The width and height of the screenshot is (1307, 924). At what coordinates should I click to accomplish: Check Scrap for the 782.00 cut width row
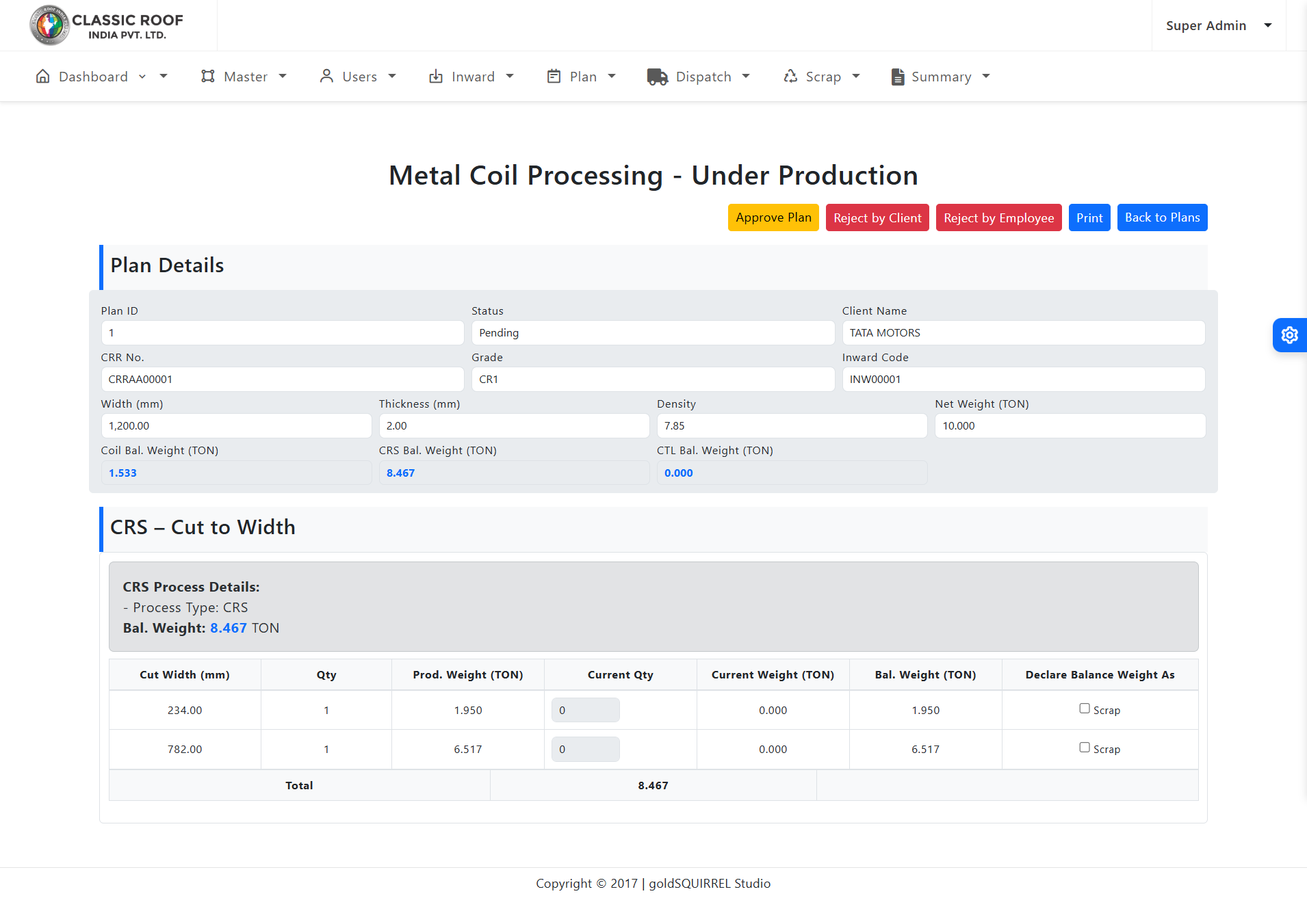1085,748
